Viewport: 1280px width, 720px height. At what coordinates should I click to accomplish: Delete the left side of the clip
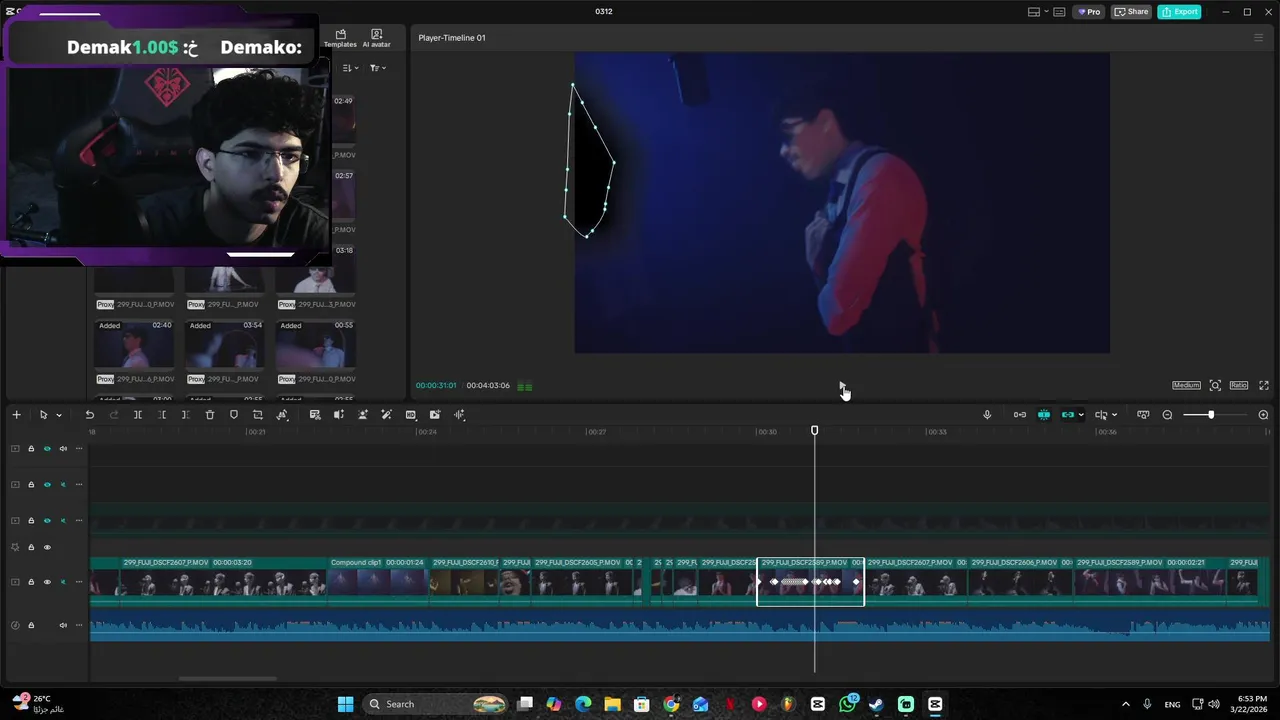click(x=162, y=415)
